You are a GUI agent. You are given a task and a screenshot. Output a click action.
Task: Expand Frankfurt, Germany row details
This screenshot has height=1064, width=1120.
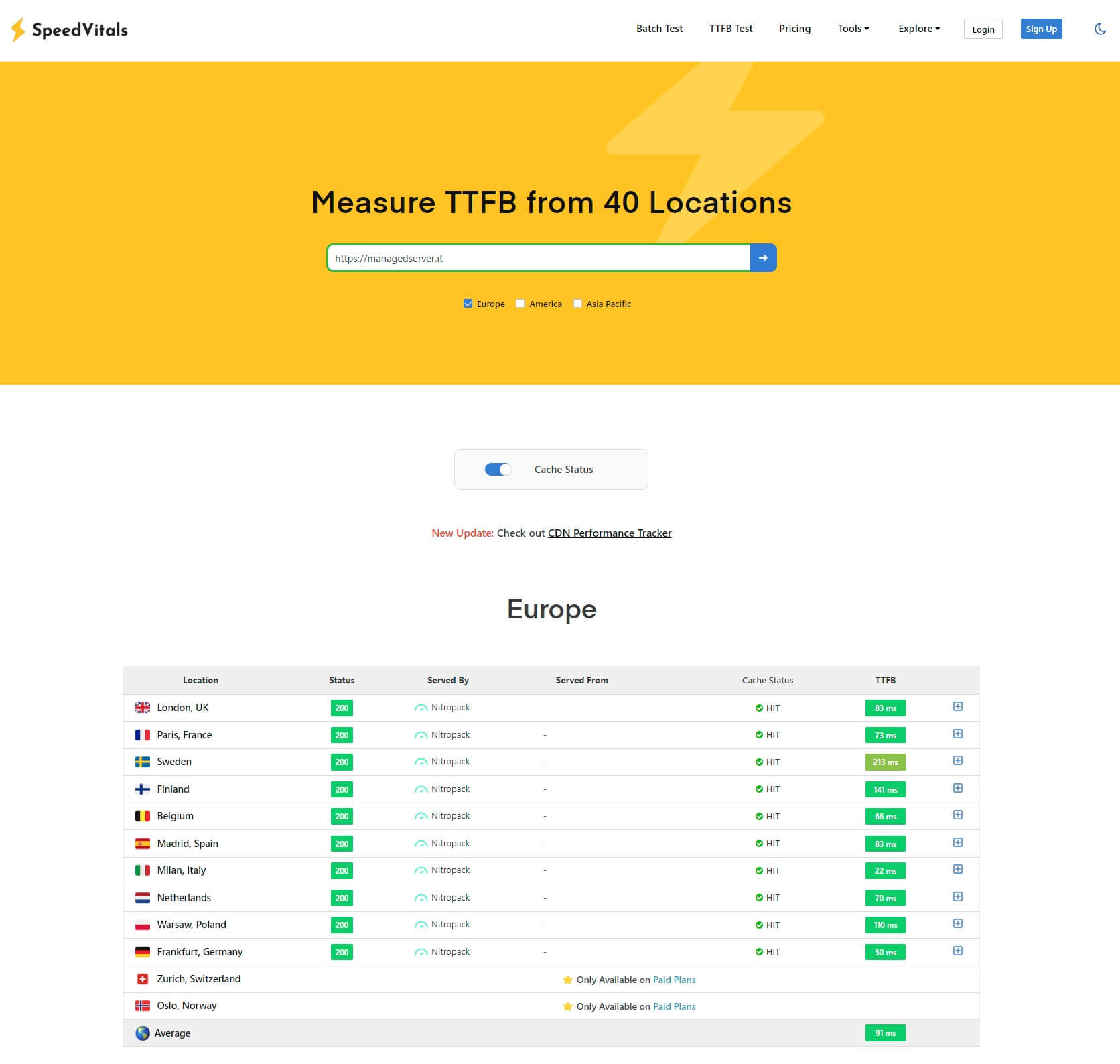(958, 951)
